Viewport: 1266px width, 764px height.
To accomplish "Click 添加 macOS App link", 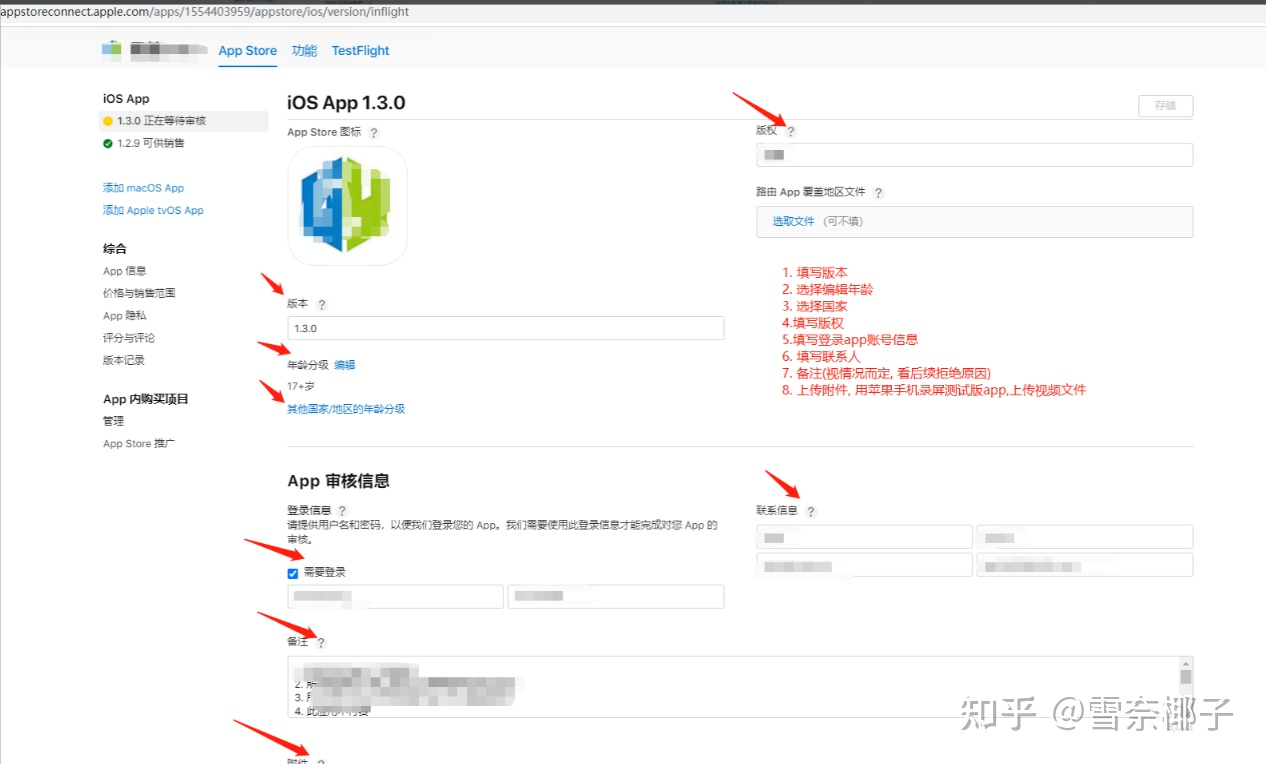I will (x=143, y=188).
